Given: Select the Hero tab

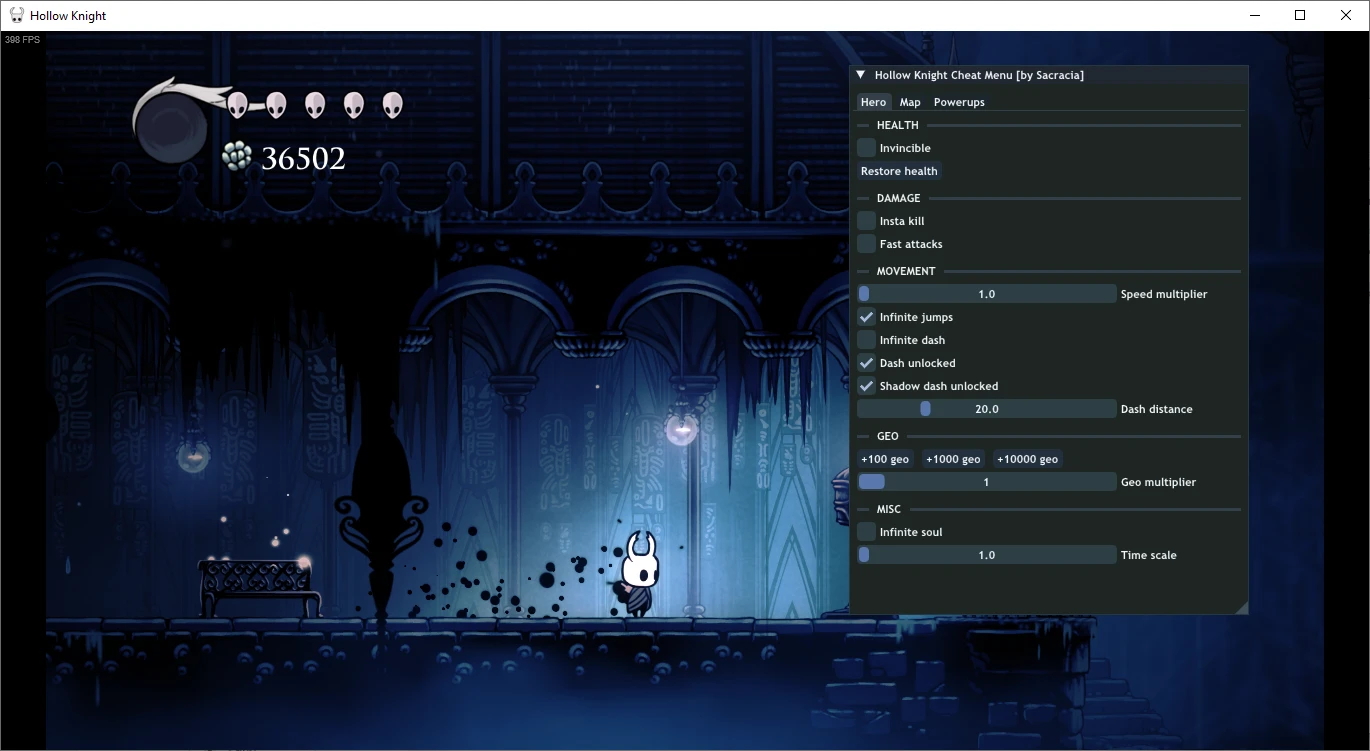Looking at the screenshot, I should [873, 101].
